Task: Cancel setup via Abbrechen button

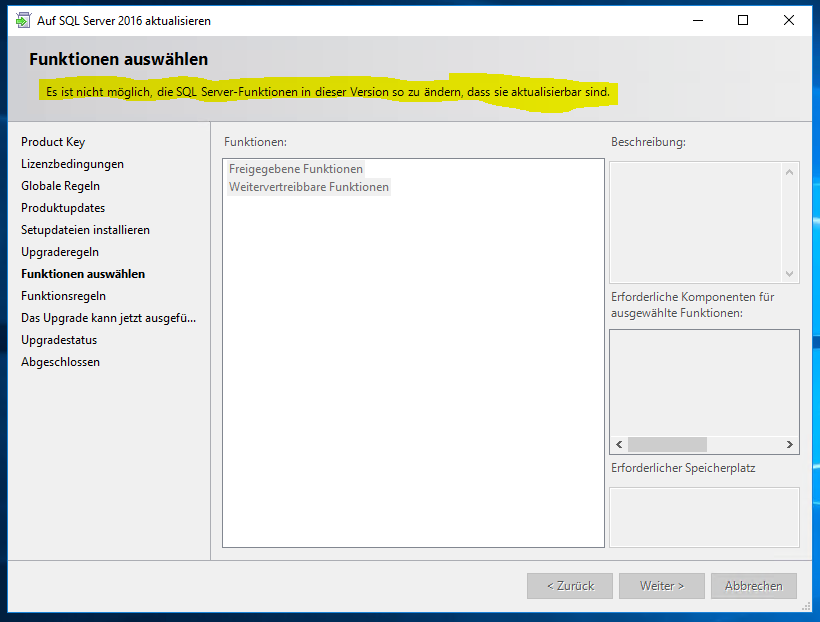Action: click(x=754, y=586)
